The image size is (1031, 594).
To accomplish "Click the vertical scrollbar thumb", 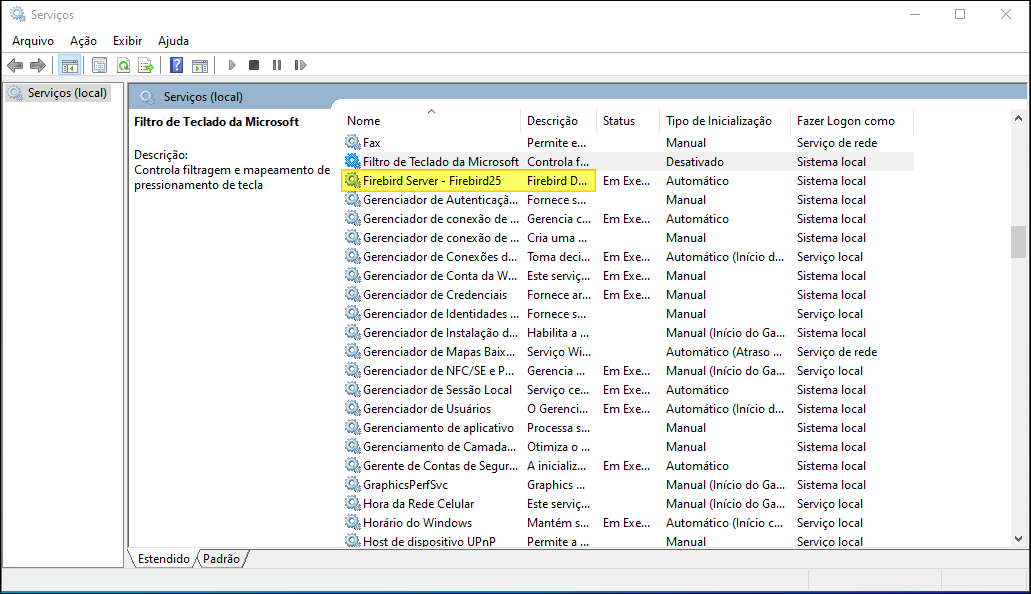I will (1019, 242).
